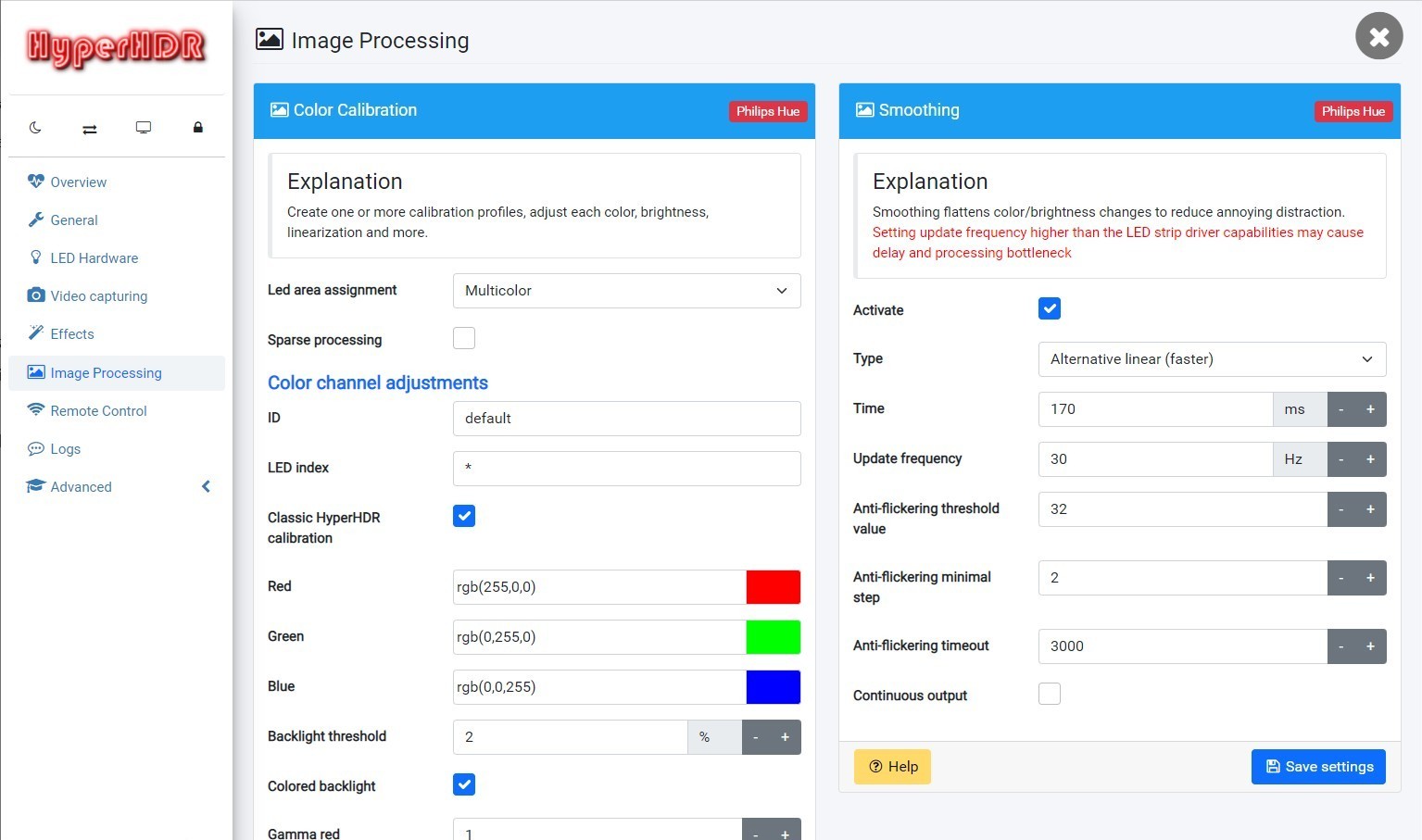Click the blue color swatch

pos(774,687)
